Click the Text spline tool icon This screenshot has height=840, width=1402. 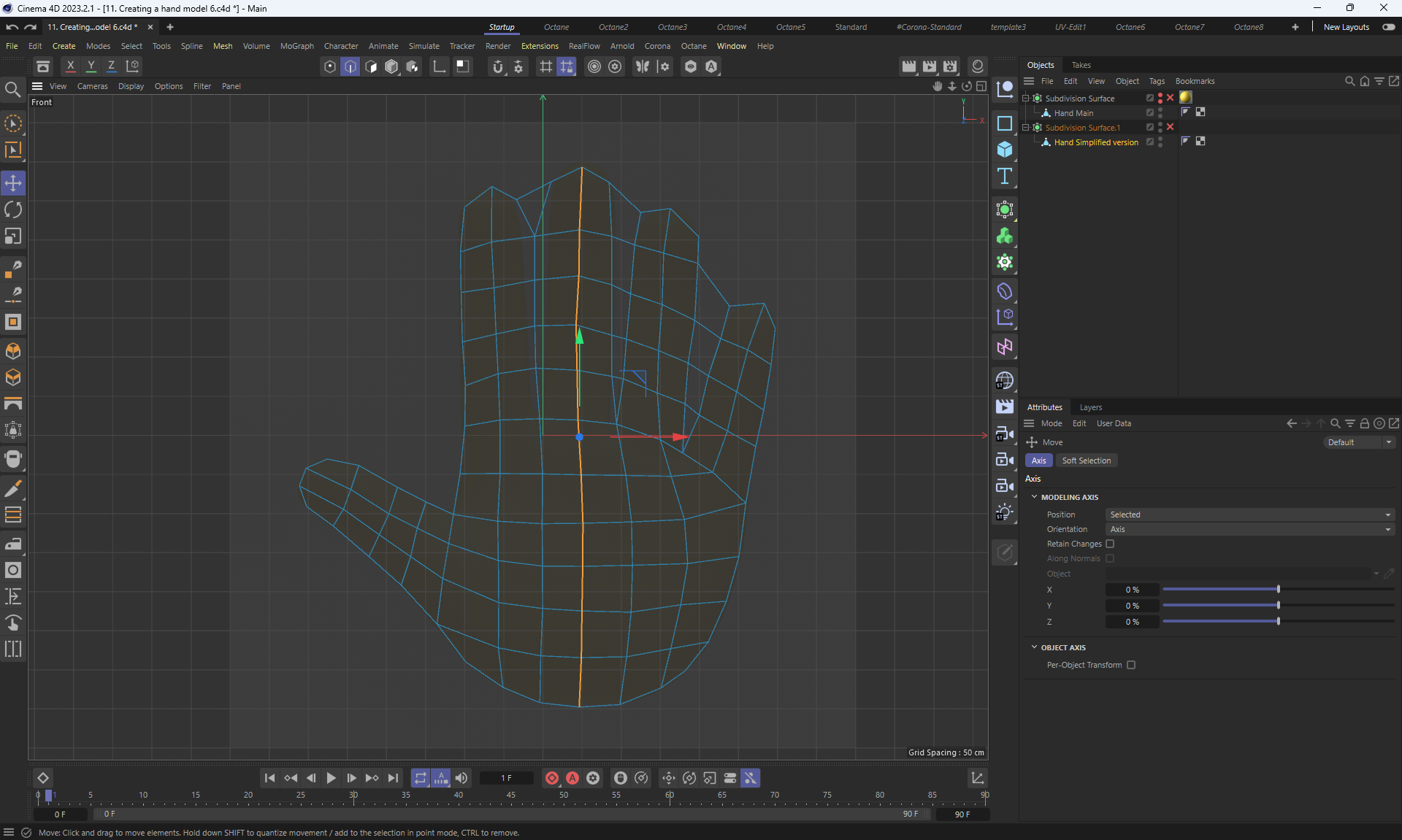coord(1005,176)
